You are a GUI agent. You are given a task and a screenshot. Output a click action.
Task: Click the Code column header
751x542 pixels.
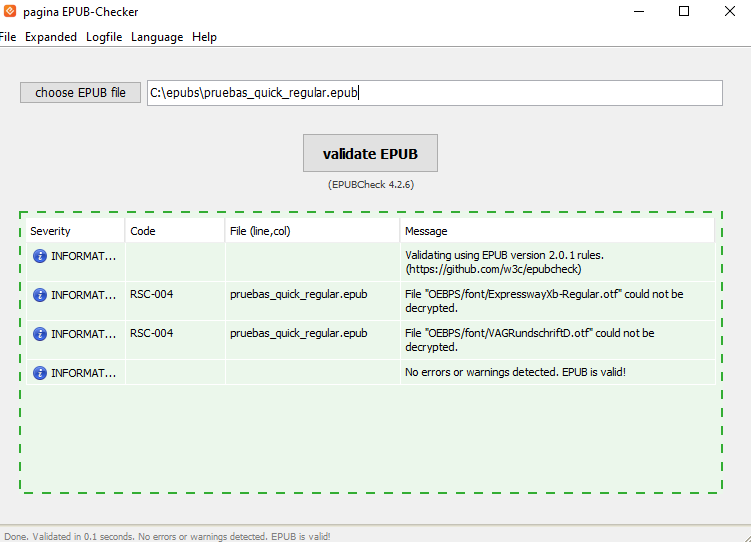[175, 231]
